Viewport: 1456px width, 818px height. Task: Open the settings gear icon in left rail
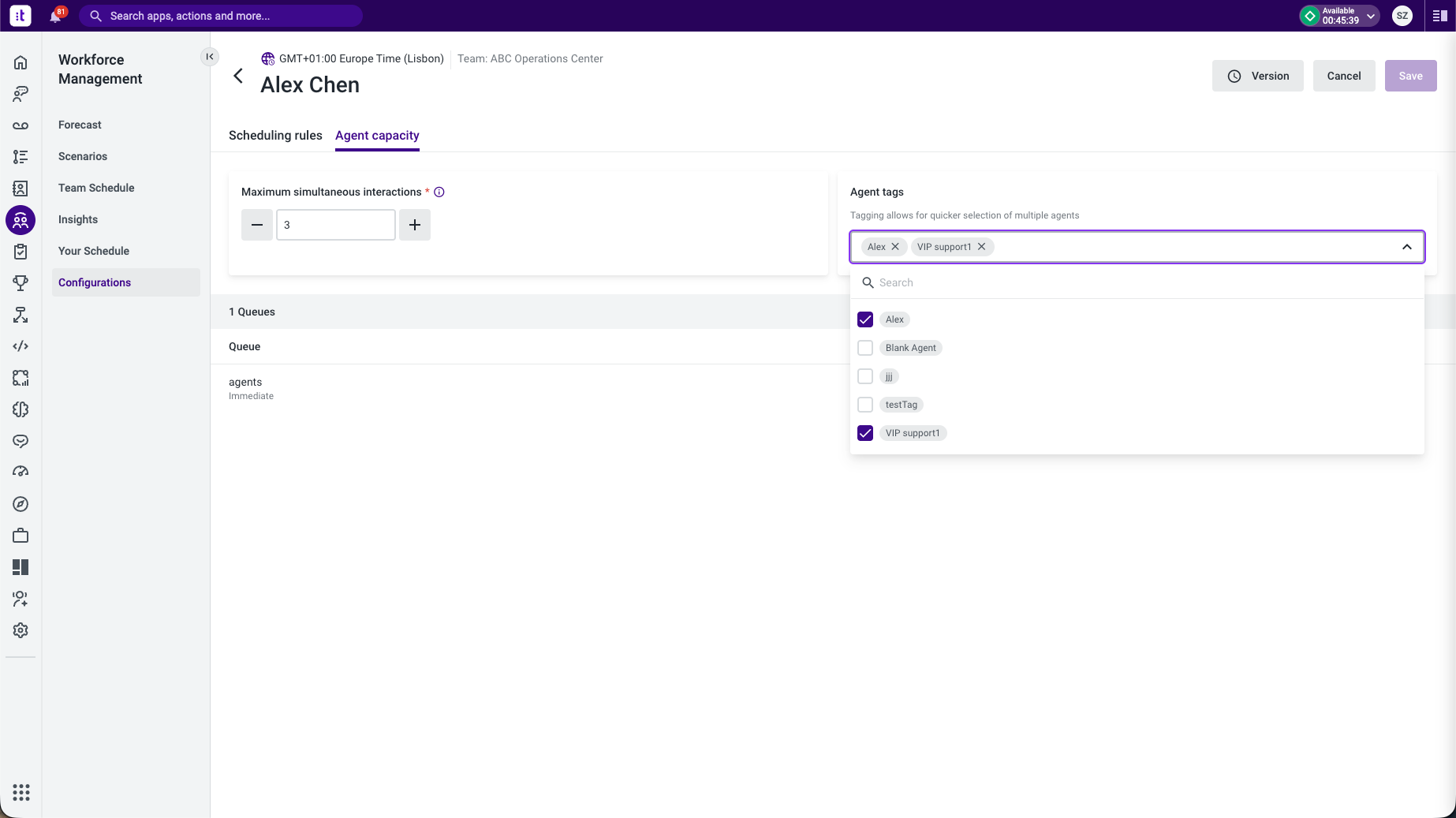21,630
